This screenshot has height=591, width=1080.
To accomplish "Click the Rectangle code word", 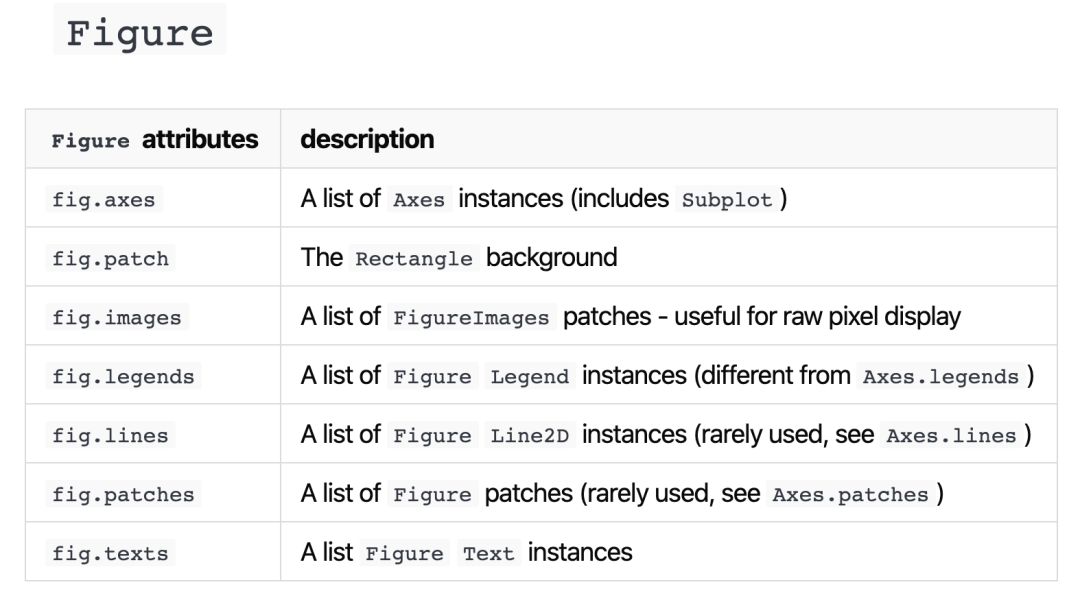I will pyautogui.click(x=414, y=258).
